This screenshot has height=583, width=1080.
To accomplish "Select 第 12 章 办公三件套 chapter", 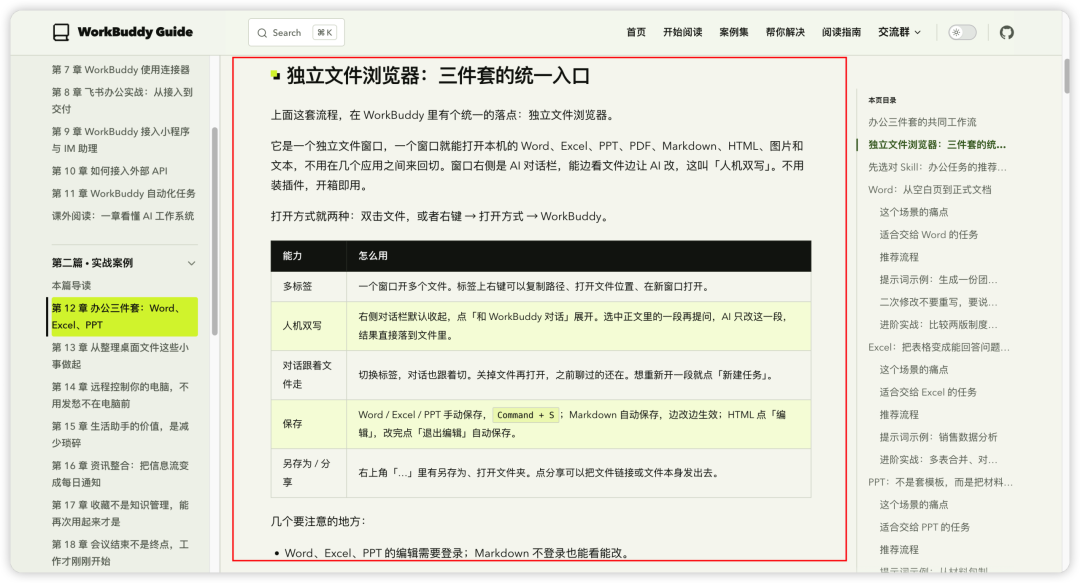I will pos(123,317).
